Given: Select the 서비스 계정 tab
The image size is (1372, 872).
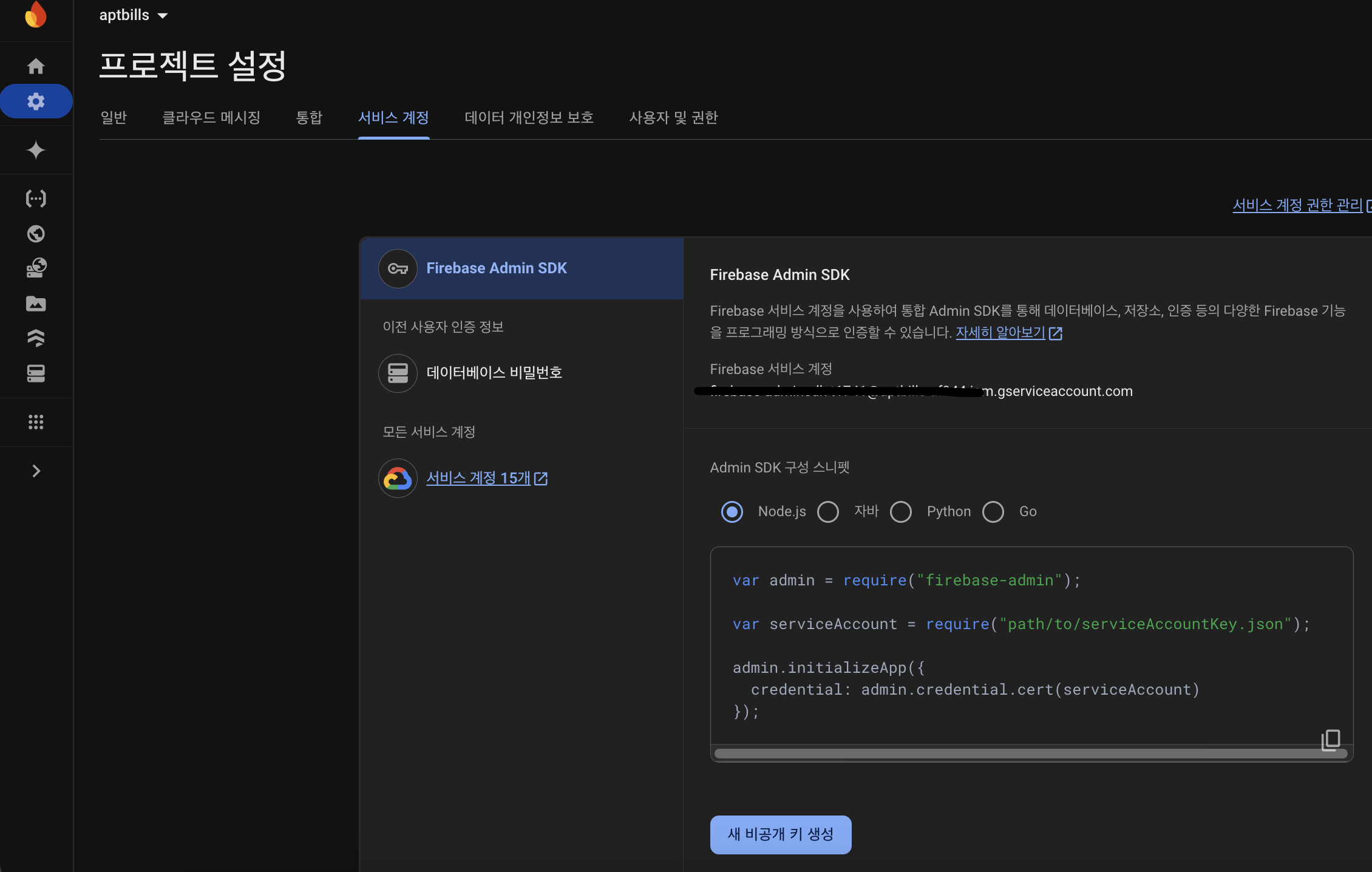Looking at the screenshot, I should coord(393,117).
